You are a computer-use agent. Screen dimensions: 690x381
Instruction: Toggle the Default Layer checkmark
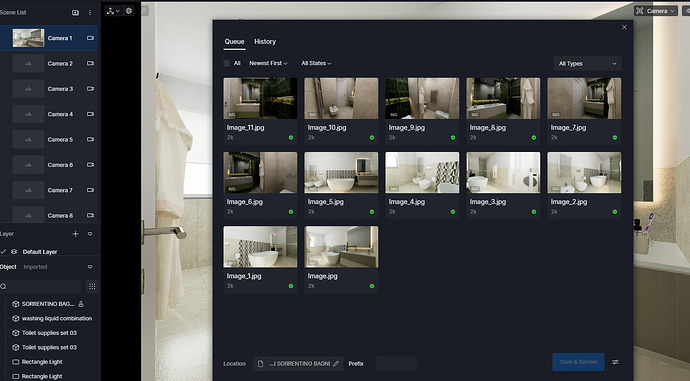[x=3, y=252]
